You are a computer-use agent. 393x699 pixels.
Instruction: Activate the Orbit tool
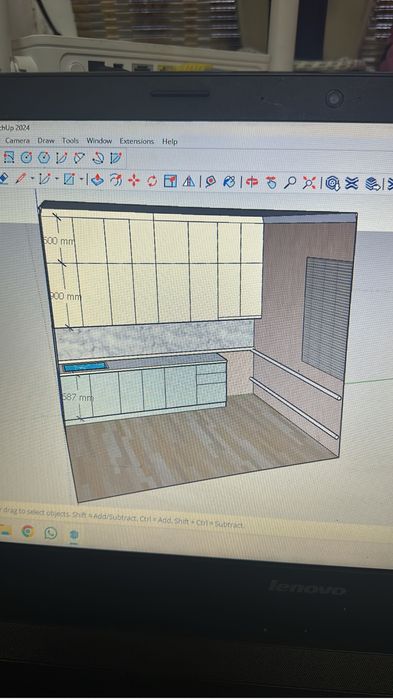252,182
